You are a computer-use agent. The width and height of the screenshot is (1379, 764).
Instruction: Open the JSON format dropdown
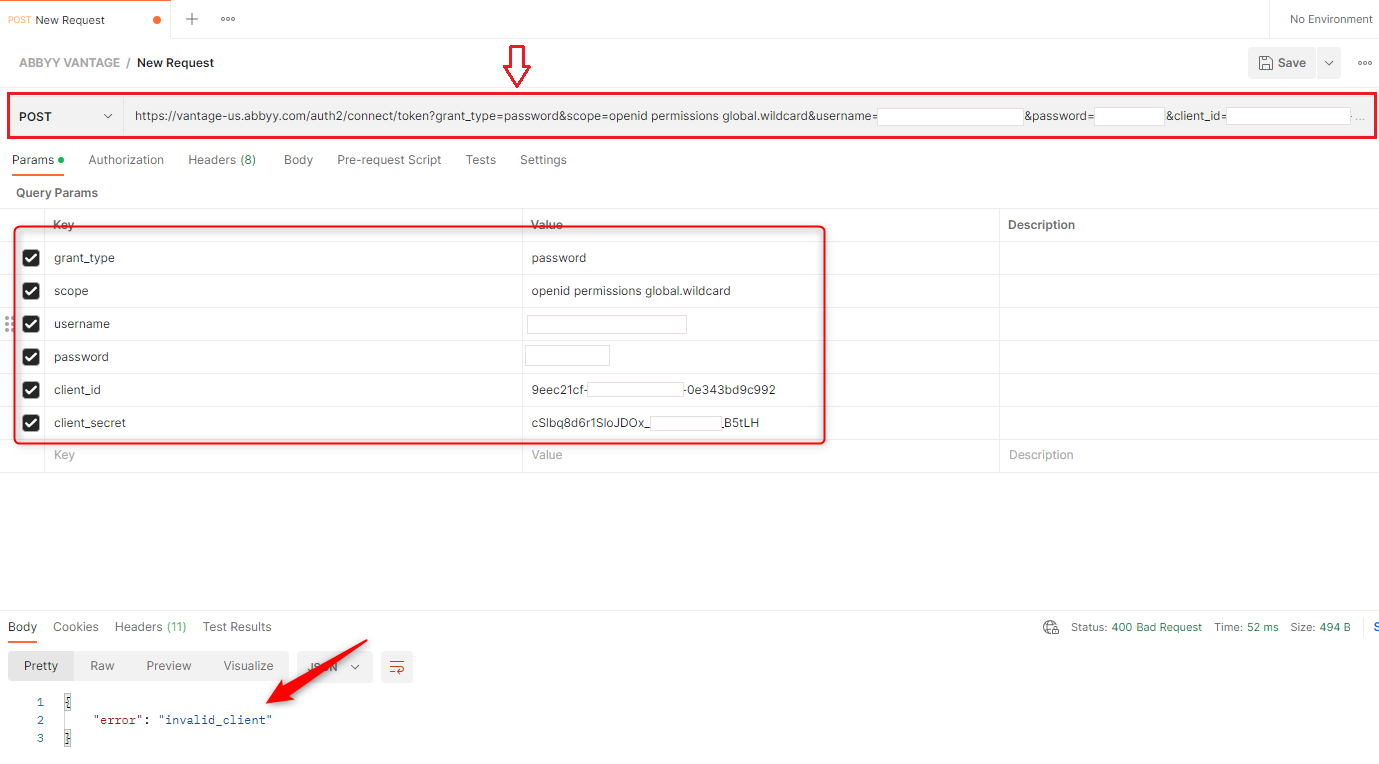pos(335,666)
